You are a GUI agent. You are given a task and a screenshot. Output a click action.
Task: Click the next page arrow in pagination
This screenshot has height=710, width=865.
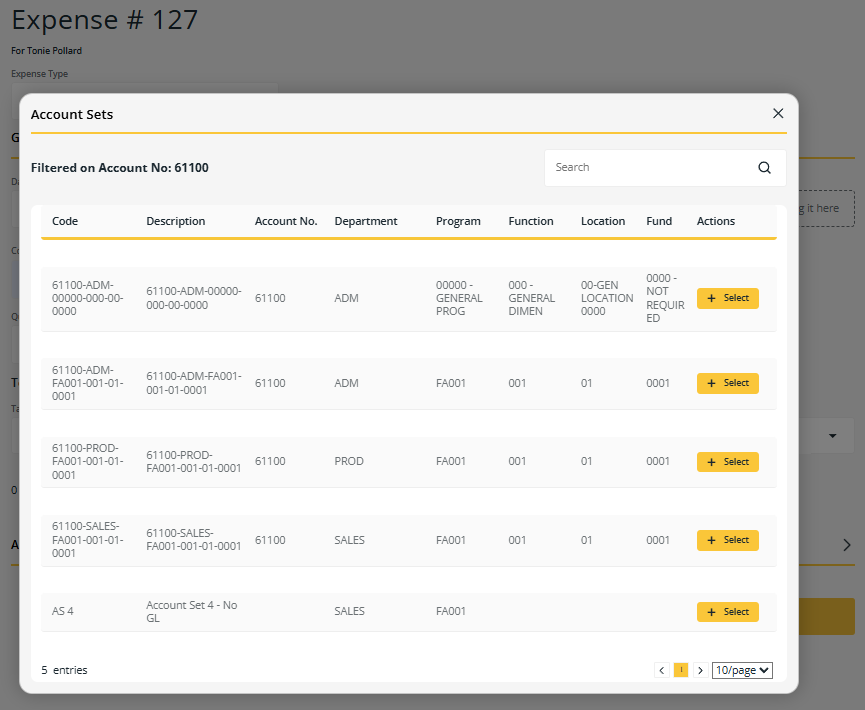[701, 669]
